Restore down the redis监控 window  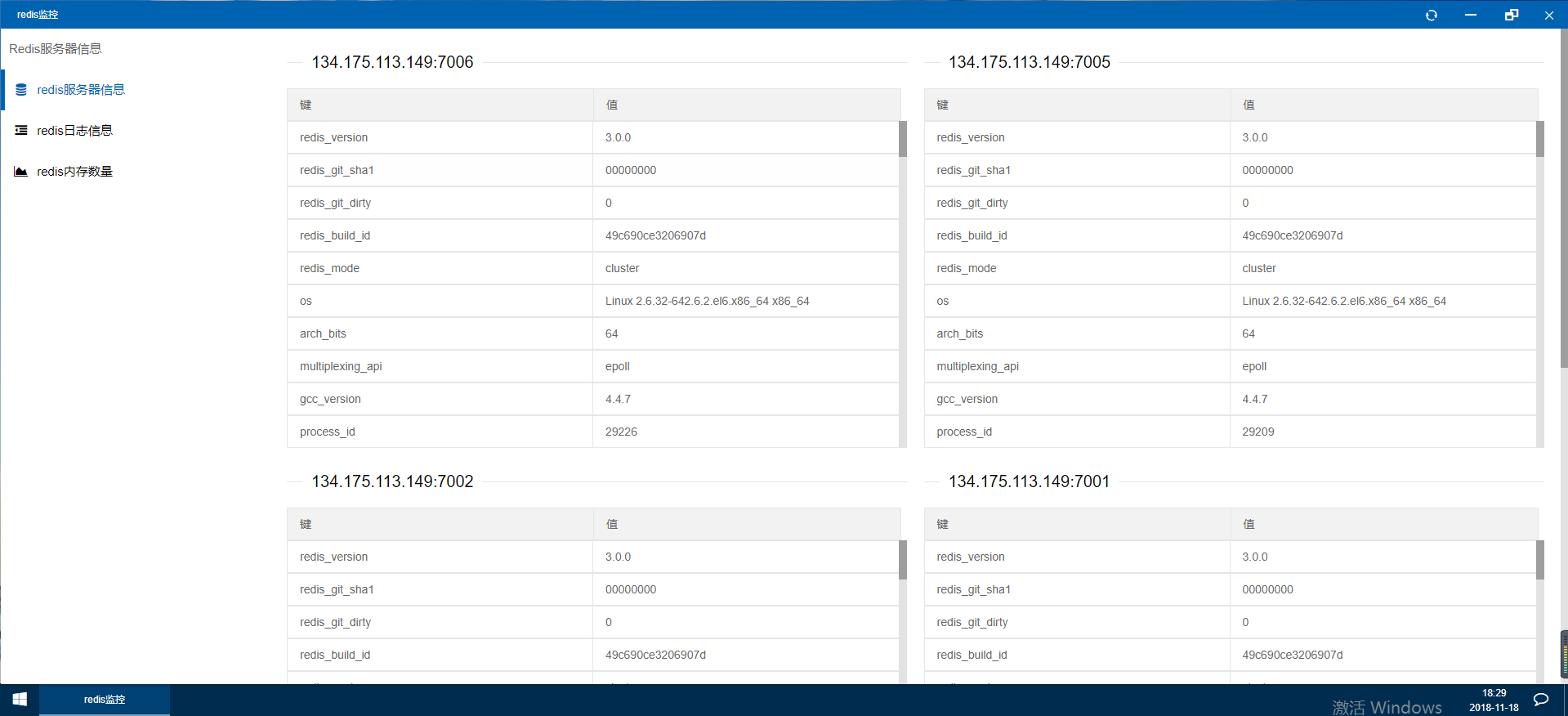(1511, 15)
